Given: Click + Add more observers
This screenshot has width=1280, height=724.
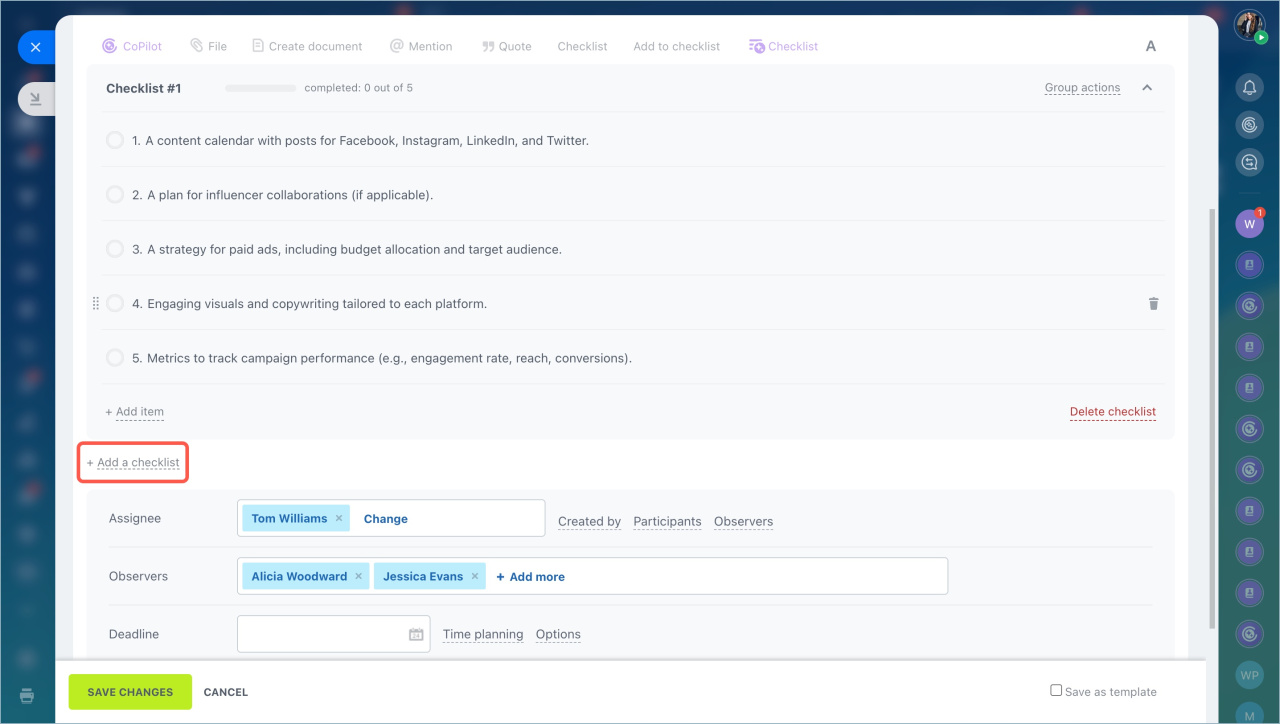Looking at the screenshot, I should [x=530, y=577].
